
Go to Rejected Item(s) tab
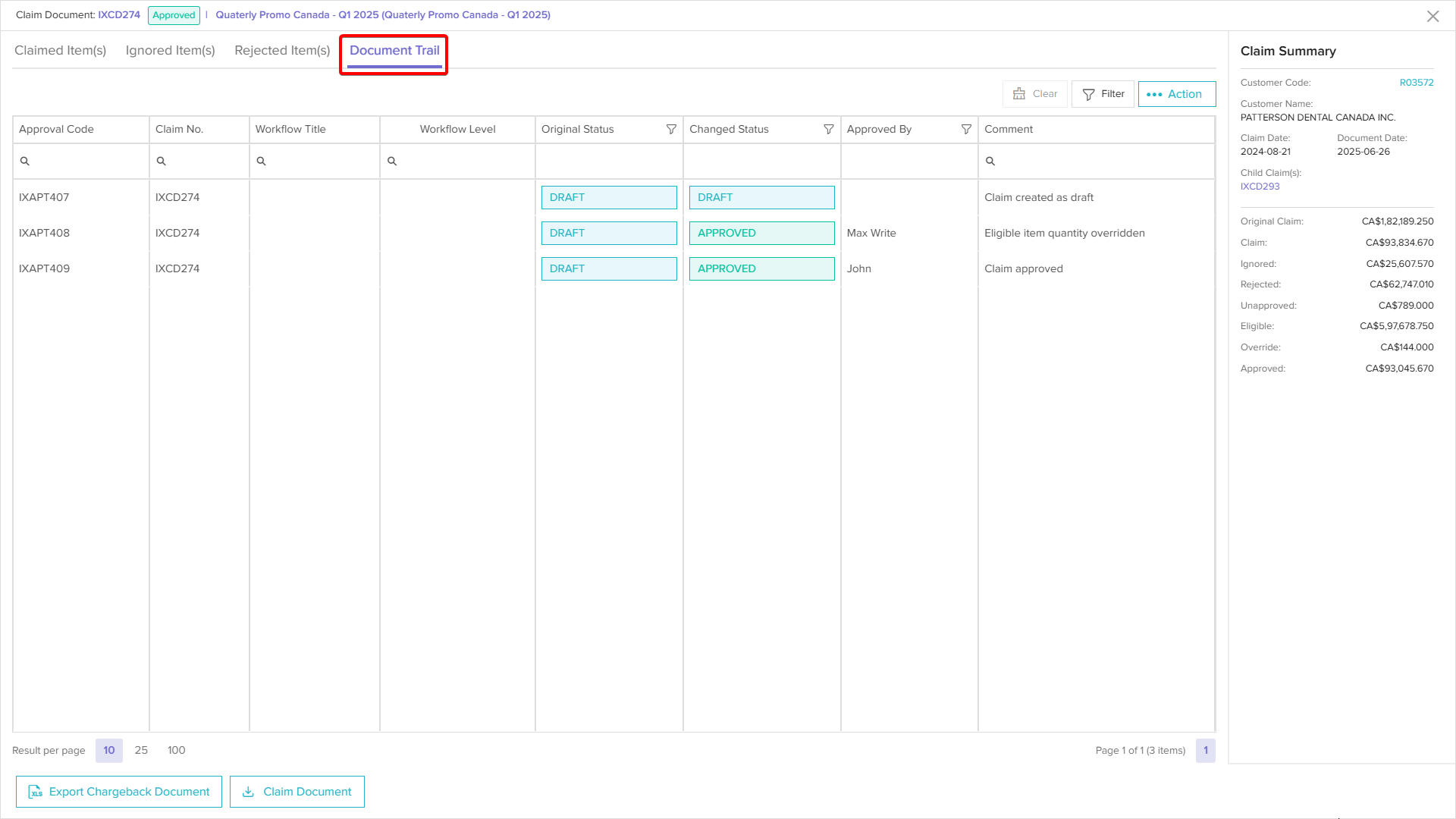click(x=282, y=51)
